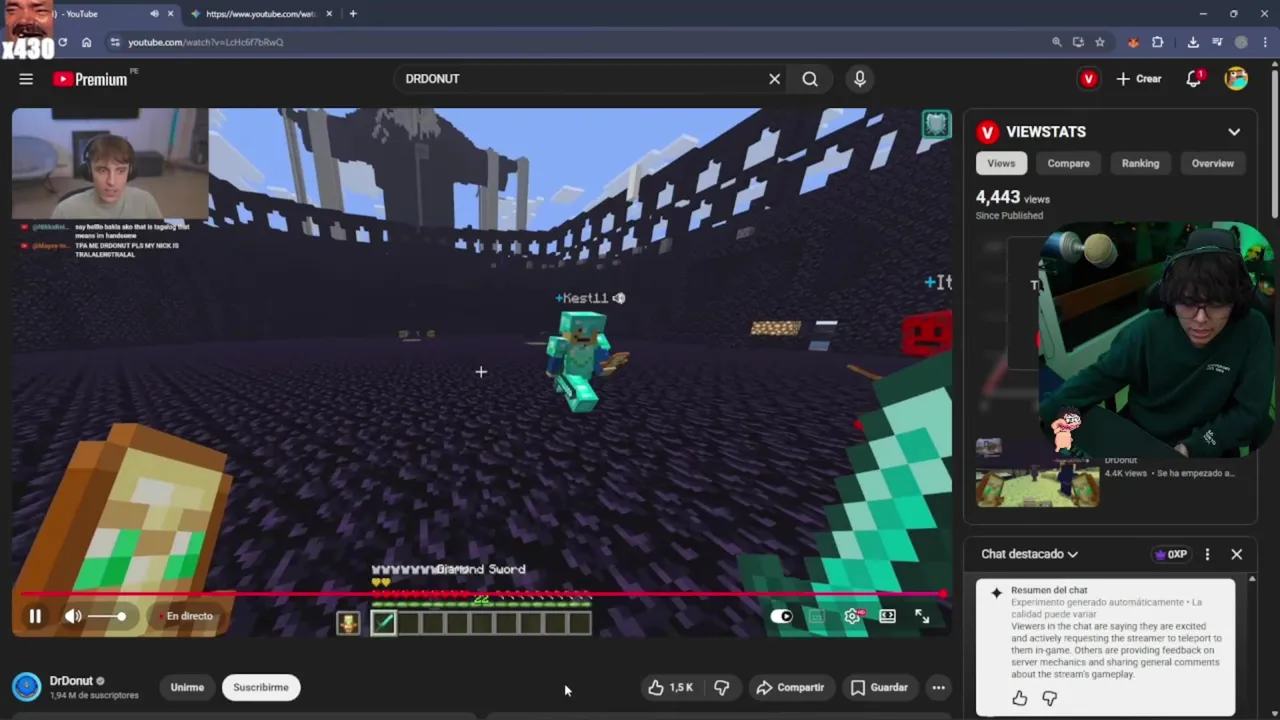Screen dimensions: 1280x720
Task: Clear the DRDONUT search text
Action: pyautogui.click(x=774, y=79)
